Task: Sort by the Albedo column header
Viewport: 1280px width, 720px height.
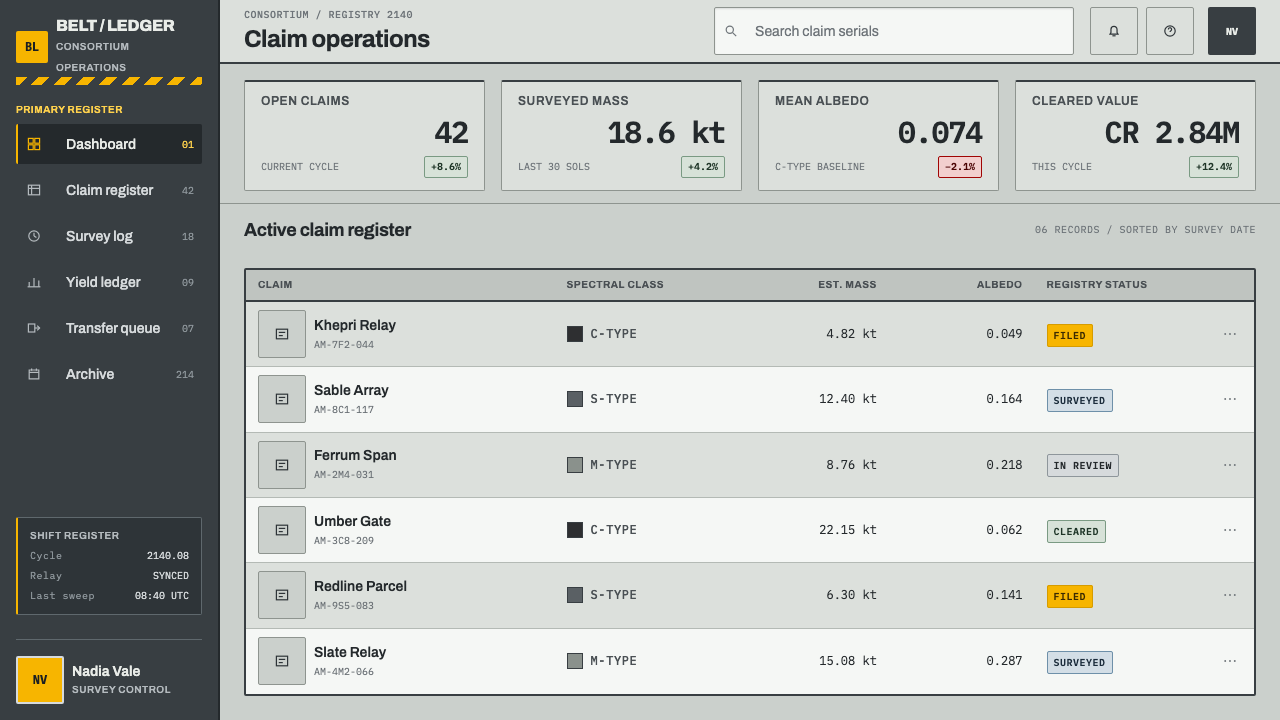Action: (x=999, y=285)
